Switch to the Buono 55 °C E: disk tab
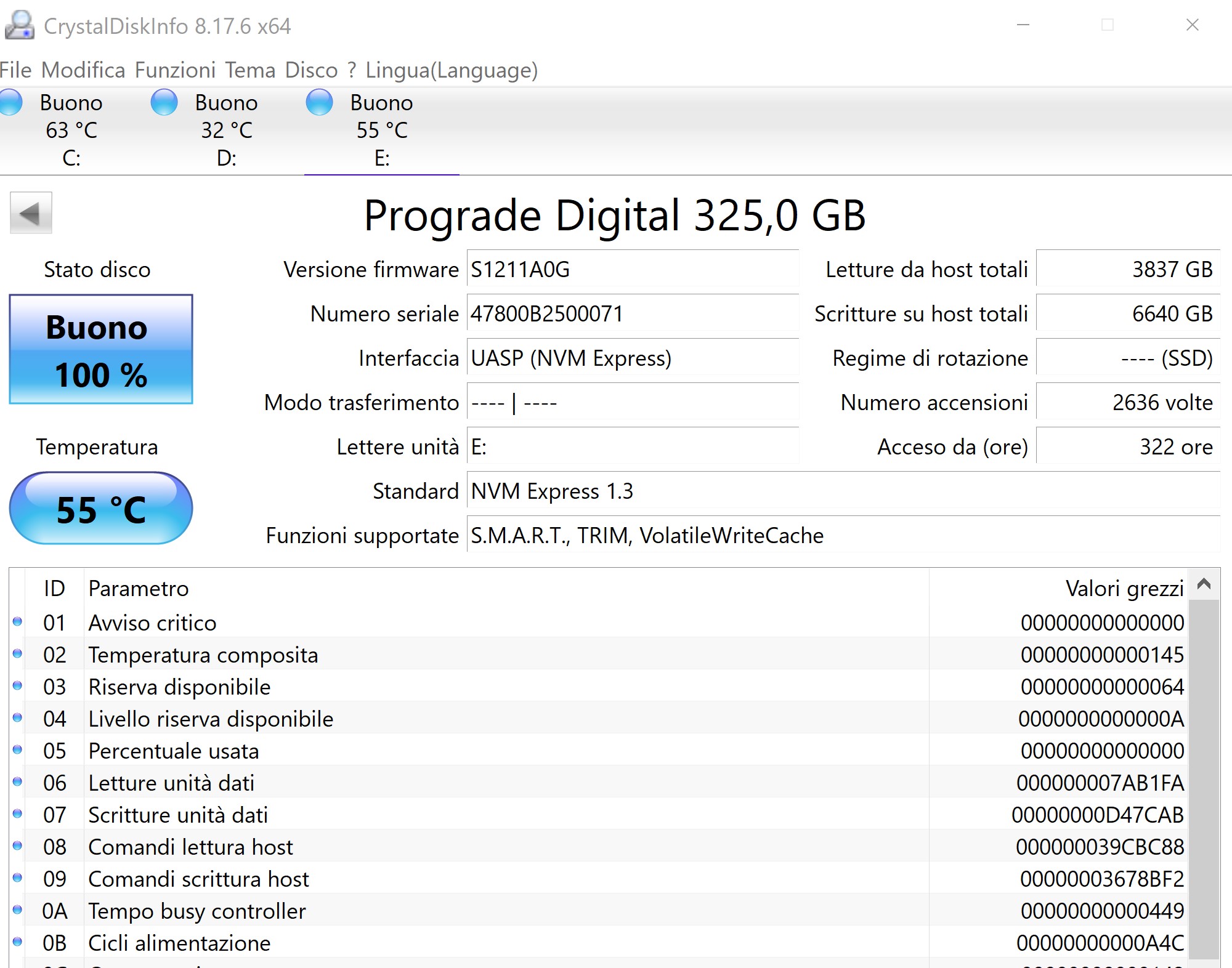The height and width of the screenshot is (968, 1232). pyautogui.click(x=382, y=131)
